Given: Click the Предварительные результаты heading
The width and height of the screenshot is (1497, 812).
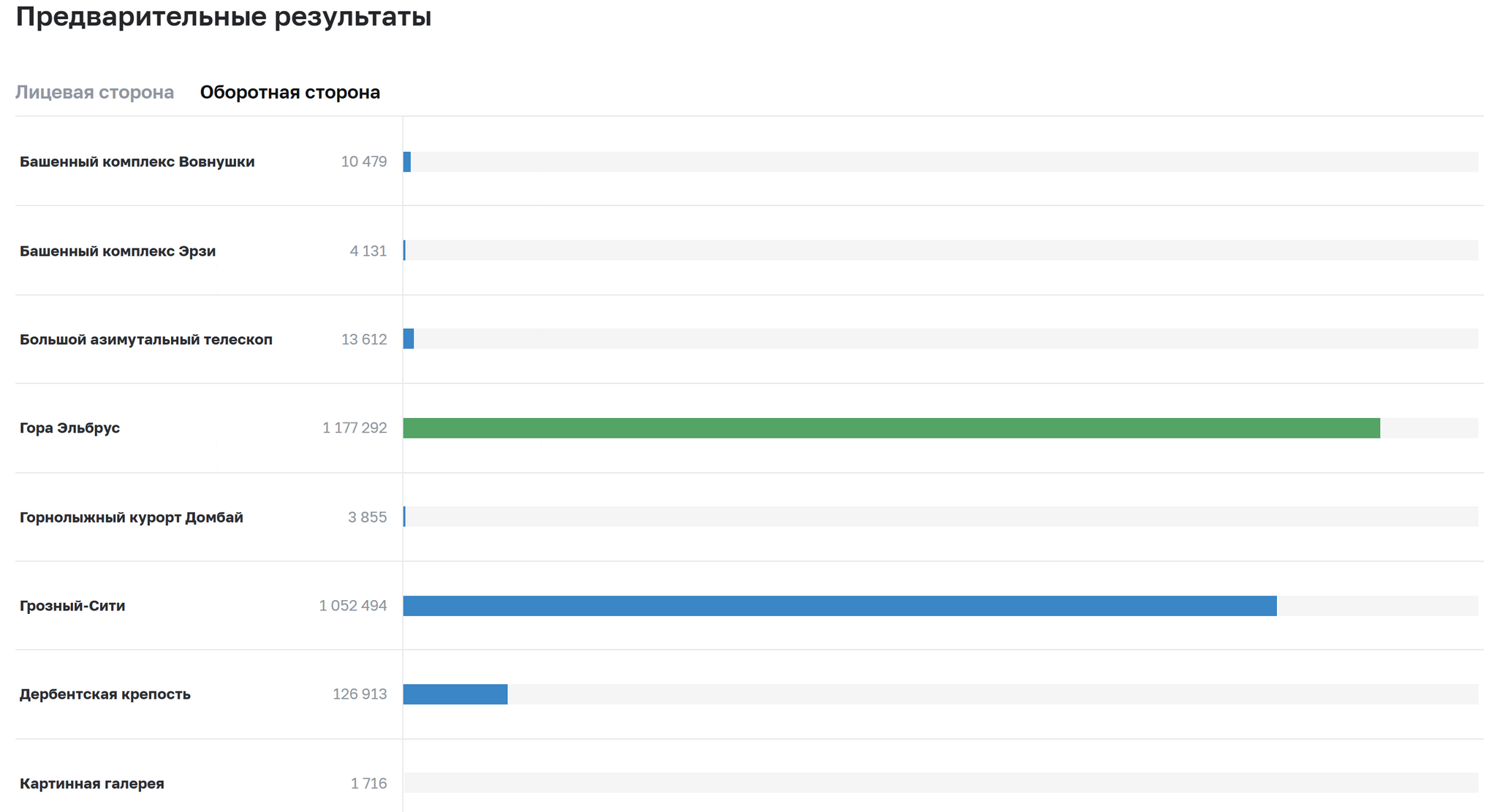Looking at the screenshot, I should coord(223,17).
